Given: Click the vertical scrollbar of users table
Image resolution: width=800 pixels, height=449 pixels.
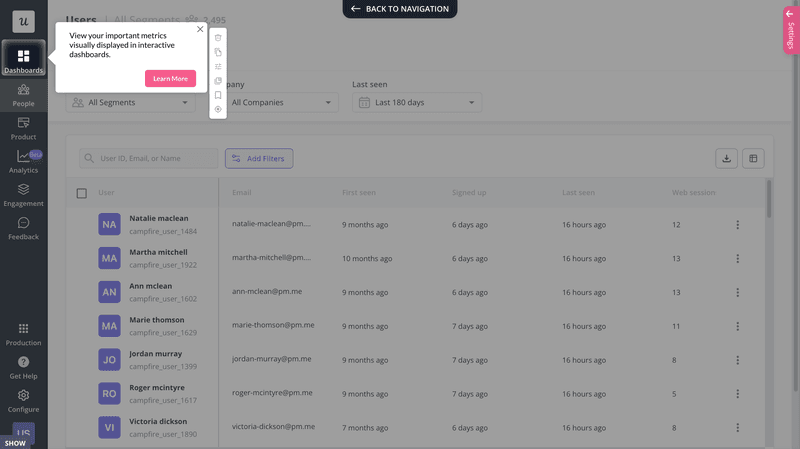Looking at the screenshot, I should point(768,200).
